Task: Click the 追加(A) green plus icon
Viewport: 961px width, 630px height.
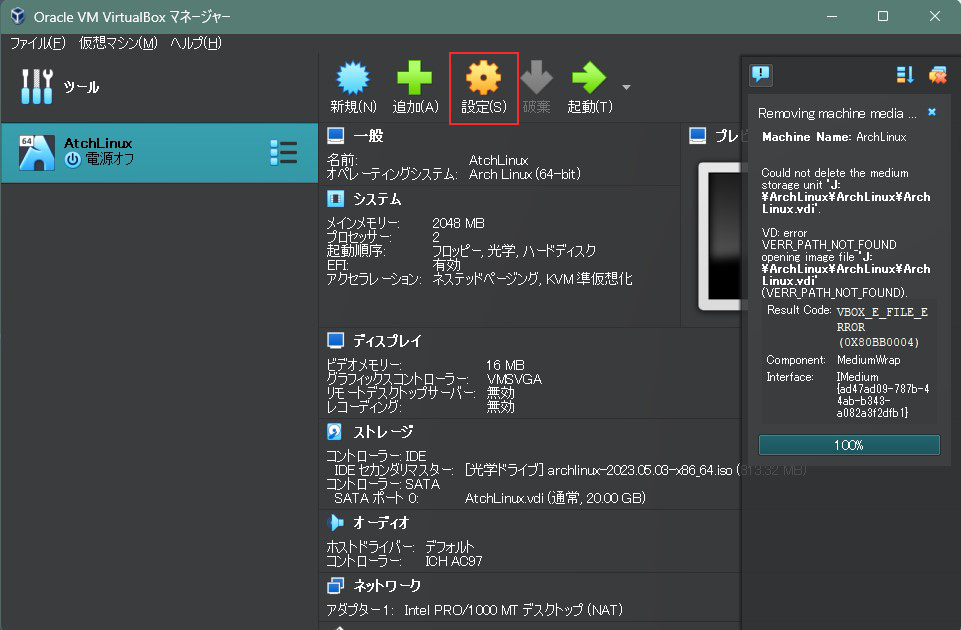Action: point(415,79)
